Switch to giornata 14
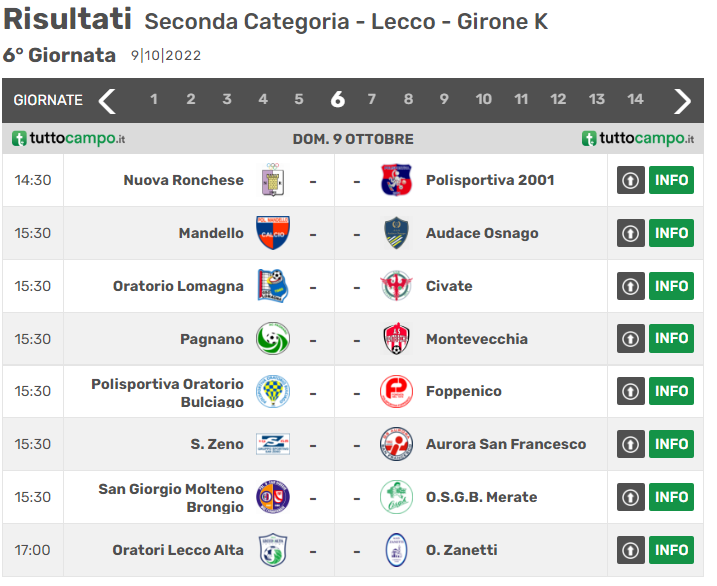 pyautogui.click(x=635, y=100)
